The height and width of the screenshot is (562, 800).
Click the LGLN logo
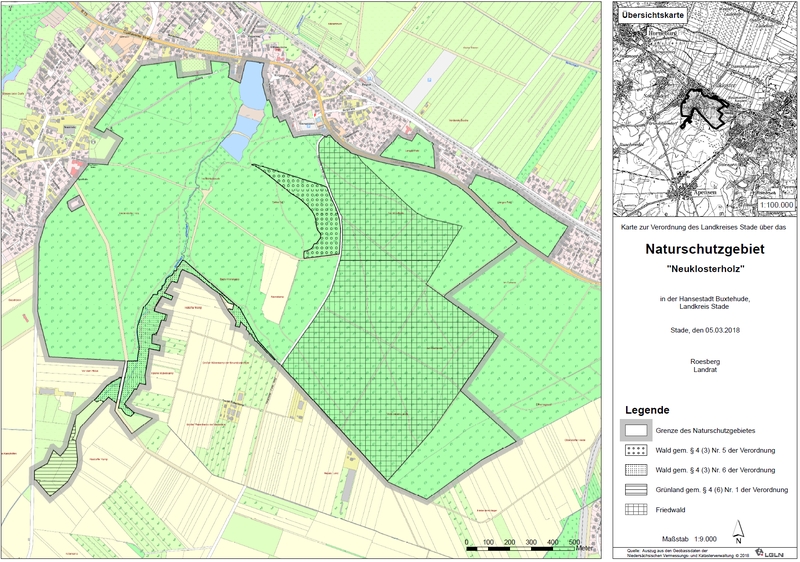[768, 553]
